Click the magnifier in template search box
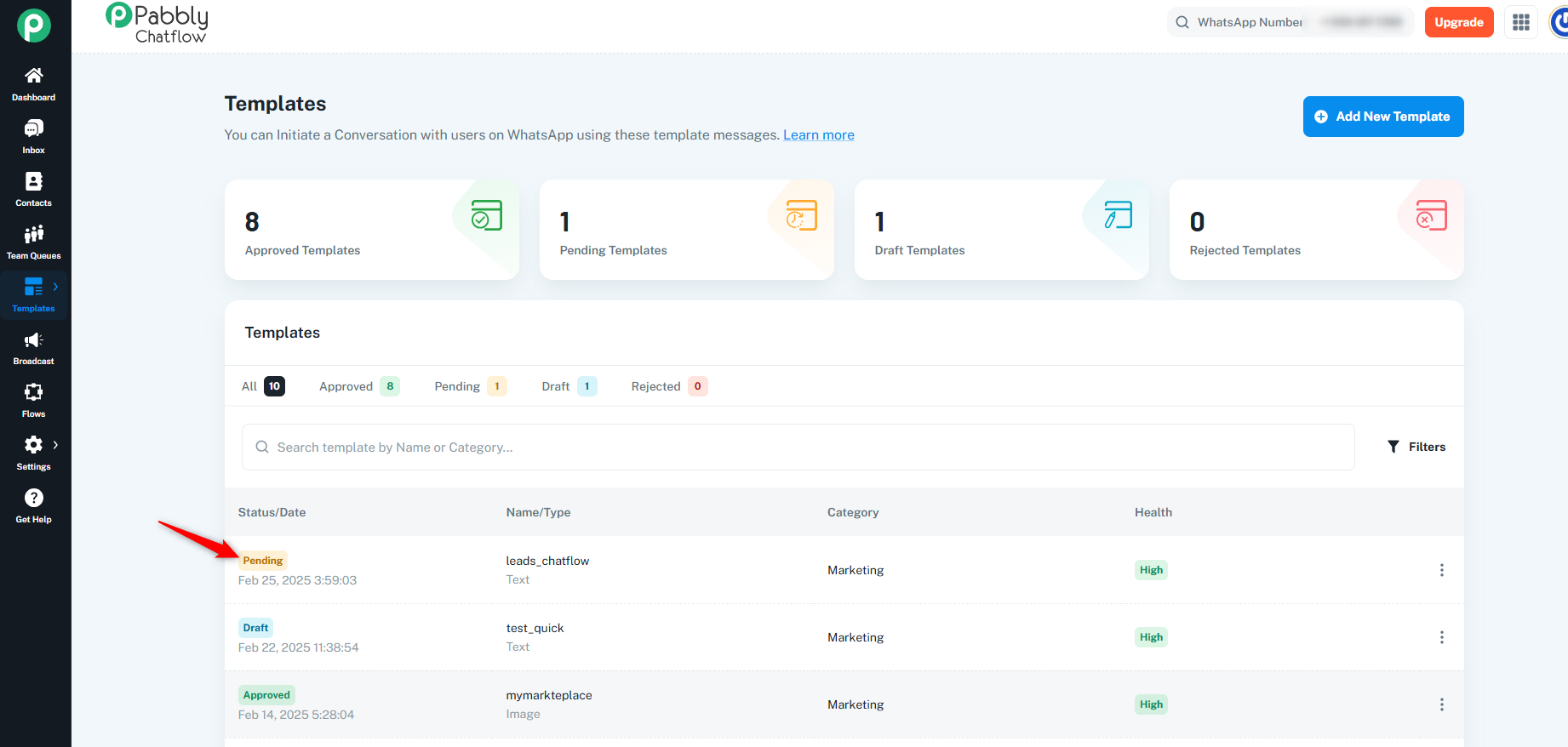 click(262, 448)
